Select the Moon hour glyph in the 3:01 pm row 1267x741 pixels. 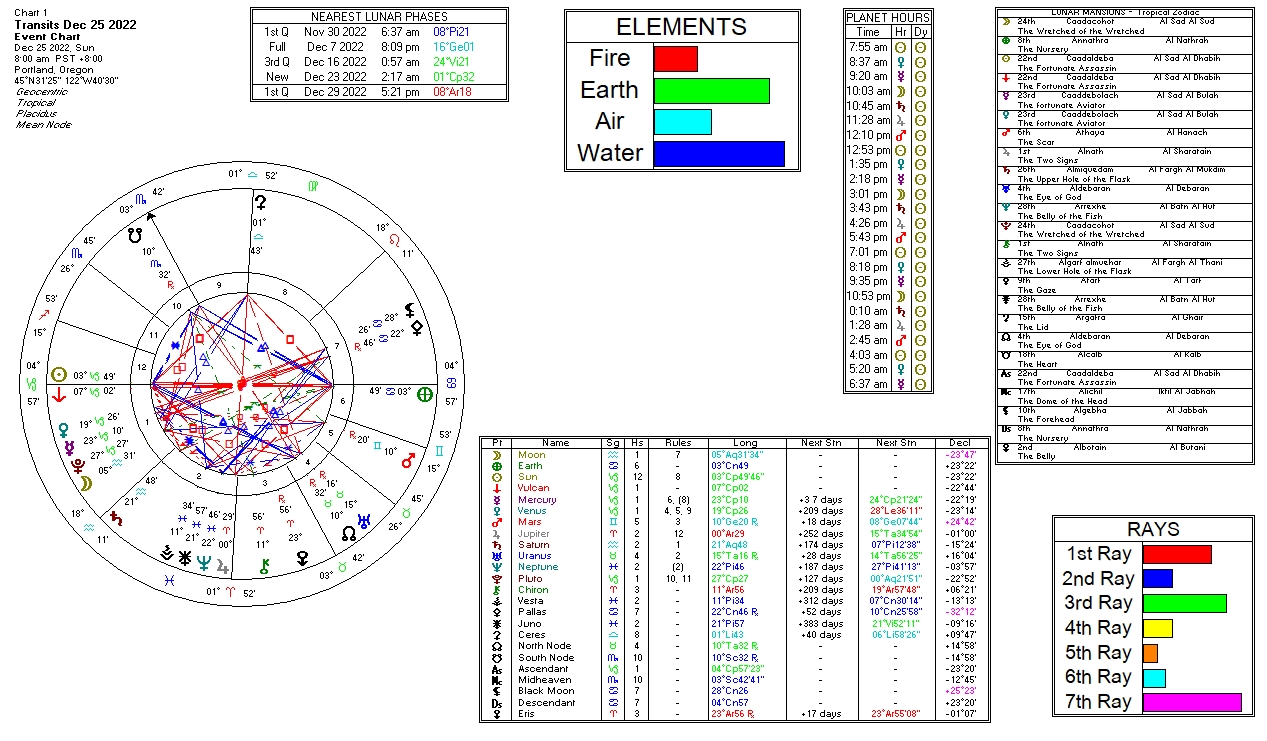click(900, 194)
